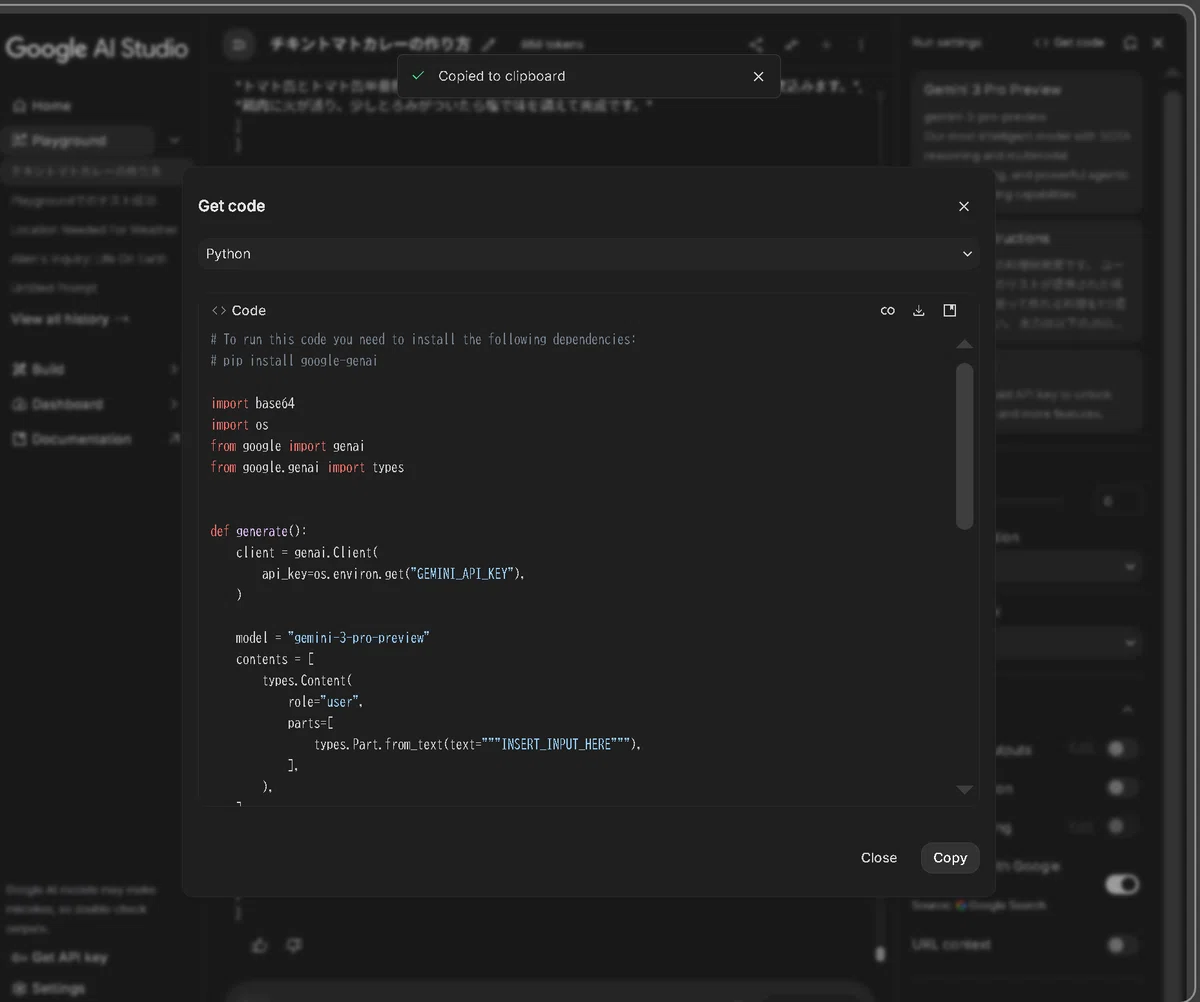Image resolution: width=1200 pixels, height=1002 pixels.
Task: Toggle the Function calling switch
Action: [1122, 827]
